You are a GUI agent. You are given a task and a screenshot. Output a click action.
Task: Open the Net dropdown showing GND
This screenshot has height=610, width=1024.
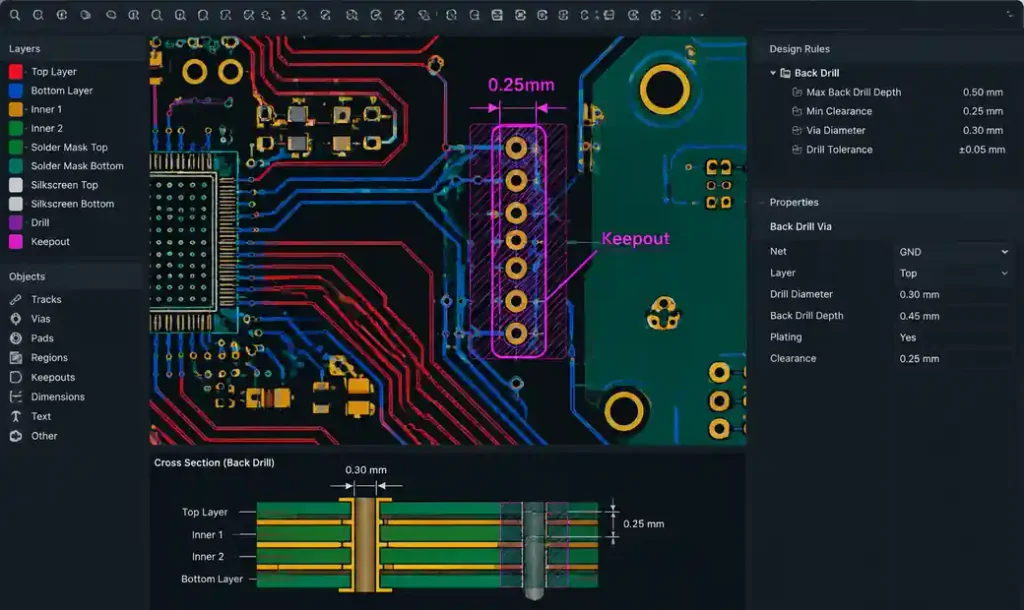pos(953,252)
